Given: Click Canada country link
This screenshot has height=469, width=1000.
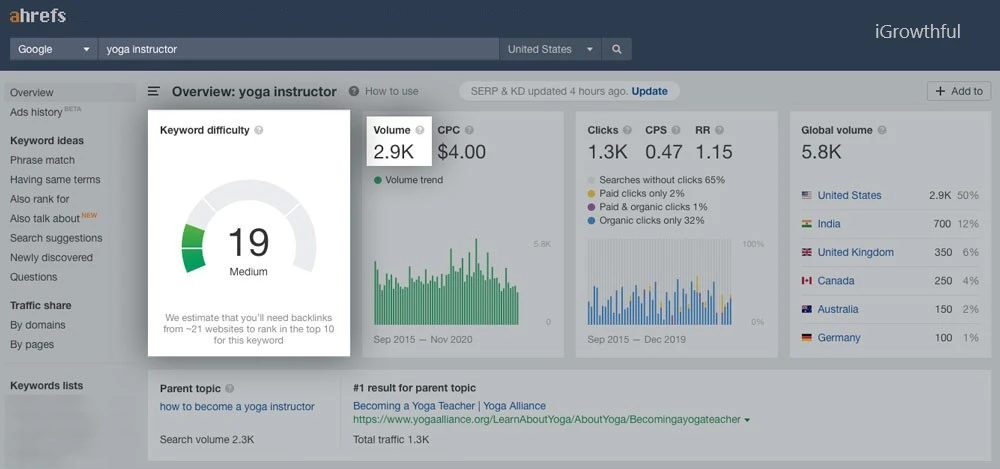Looking at the screenshot, I should tap(836, 281).
